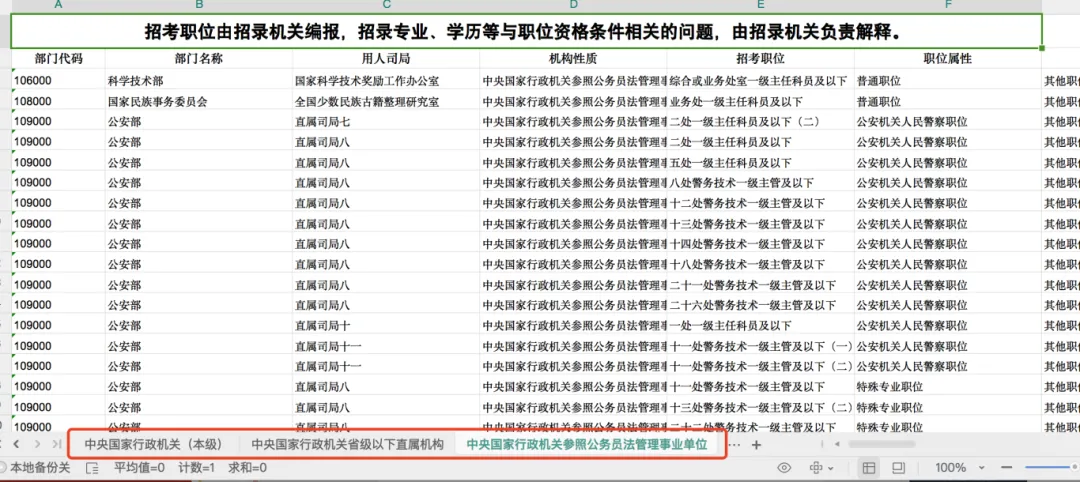Select the 一处一级主任科员及以下 cell
Screen dimensions: 1080x482
pos(760,326)
